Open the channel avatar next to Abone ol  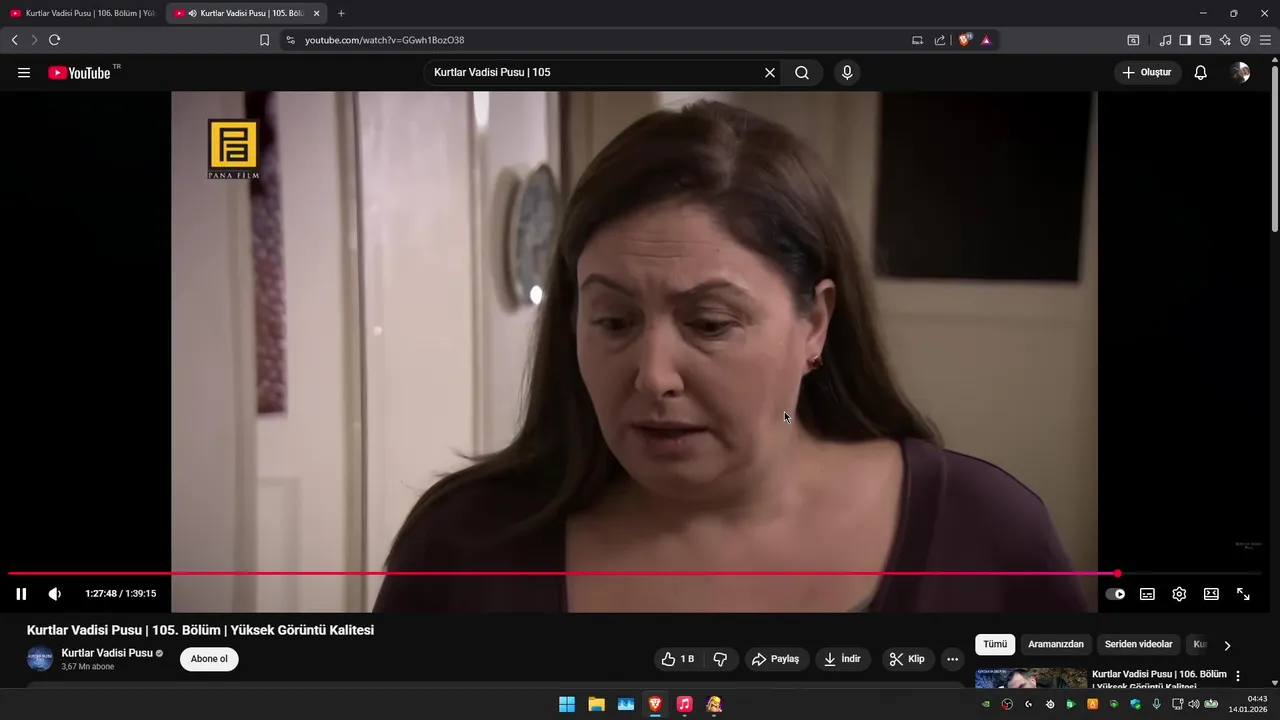click(x=40, y=659)
